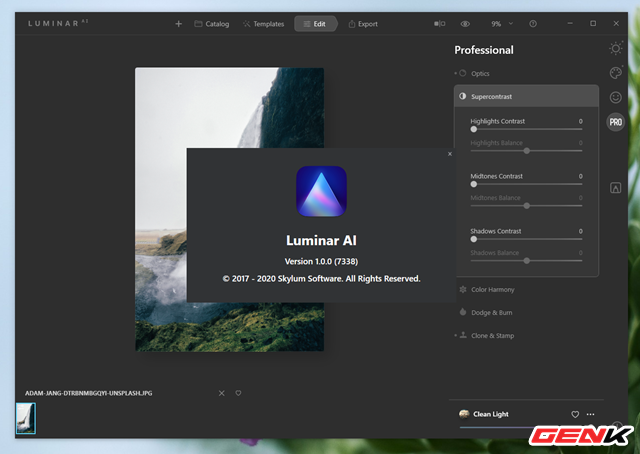
Task: Click the Midtones Contrast slider handle
Action: click(x=473, y=185)
